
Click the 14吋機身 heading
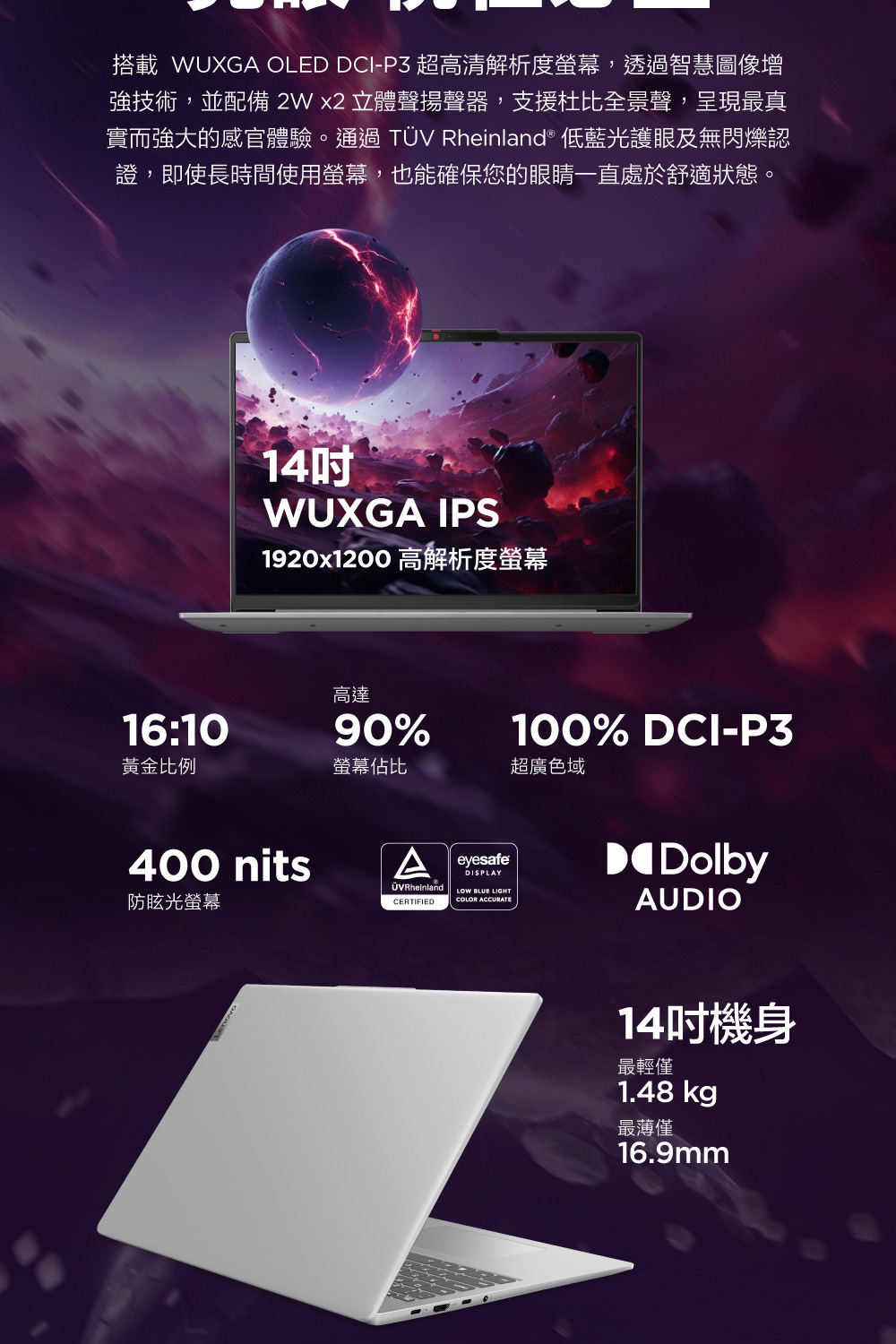click(707, 1025)
